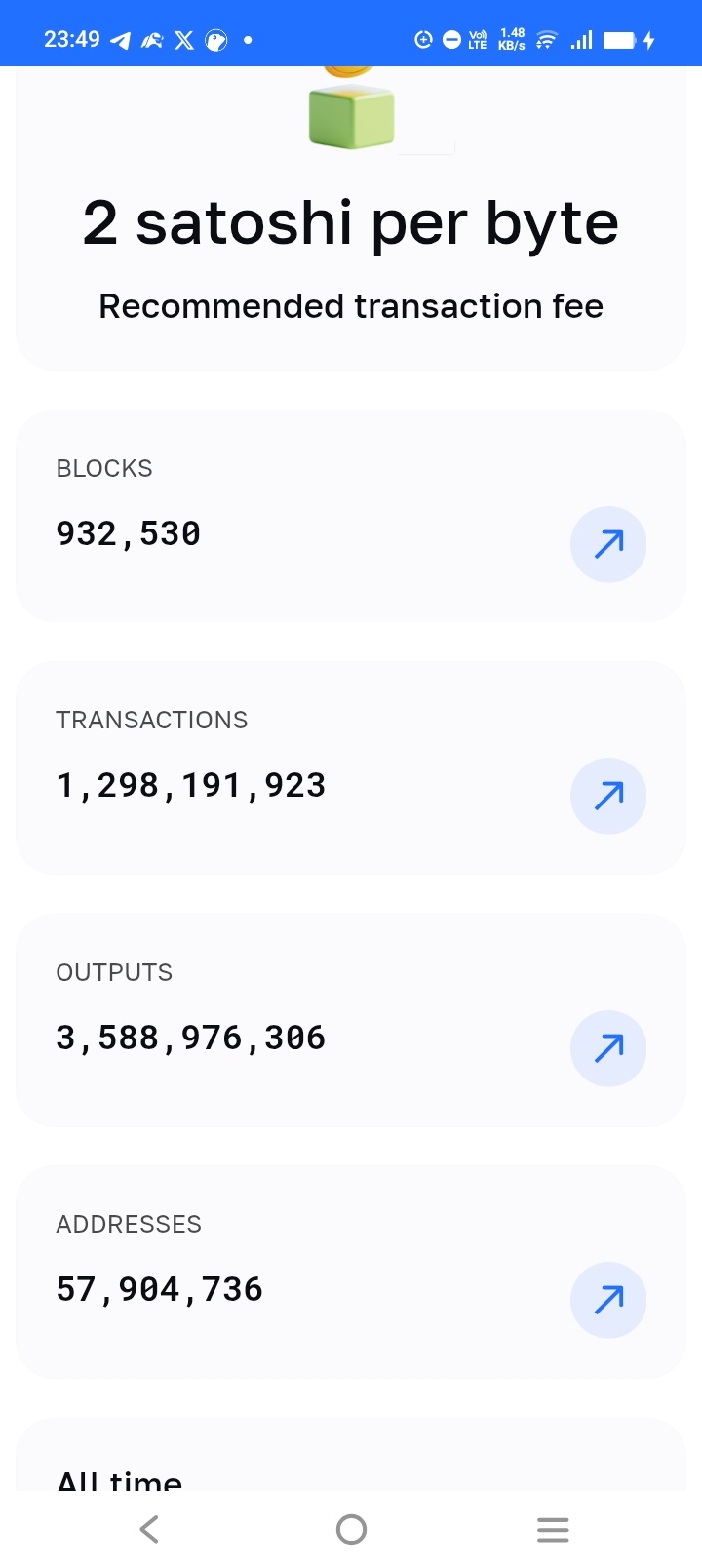The image size is (702, 1568).
Task: Tap the X notification icon in status bar
Action: coord(184,41)
